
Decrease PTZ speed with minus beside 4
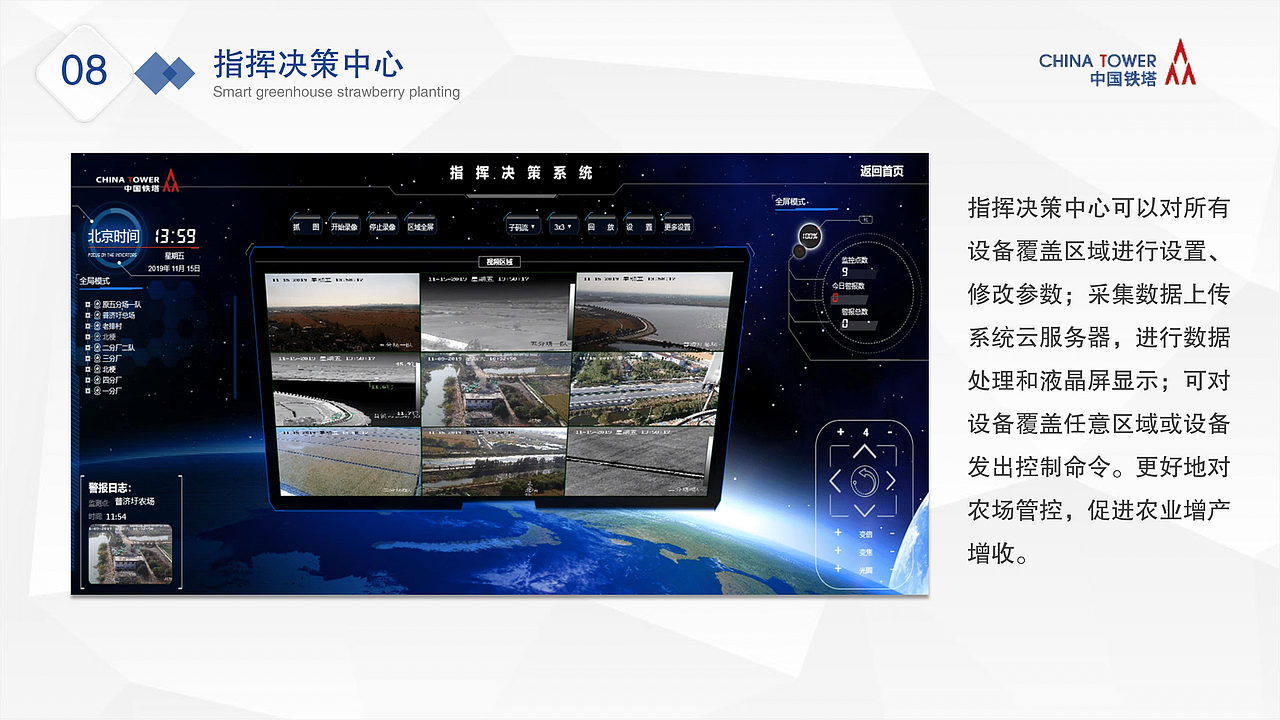click(890, 432)
